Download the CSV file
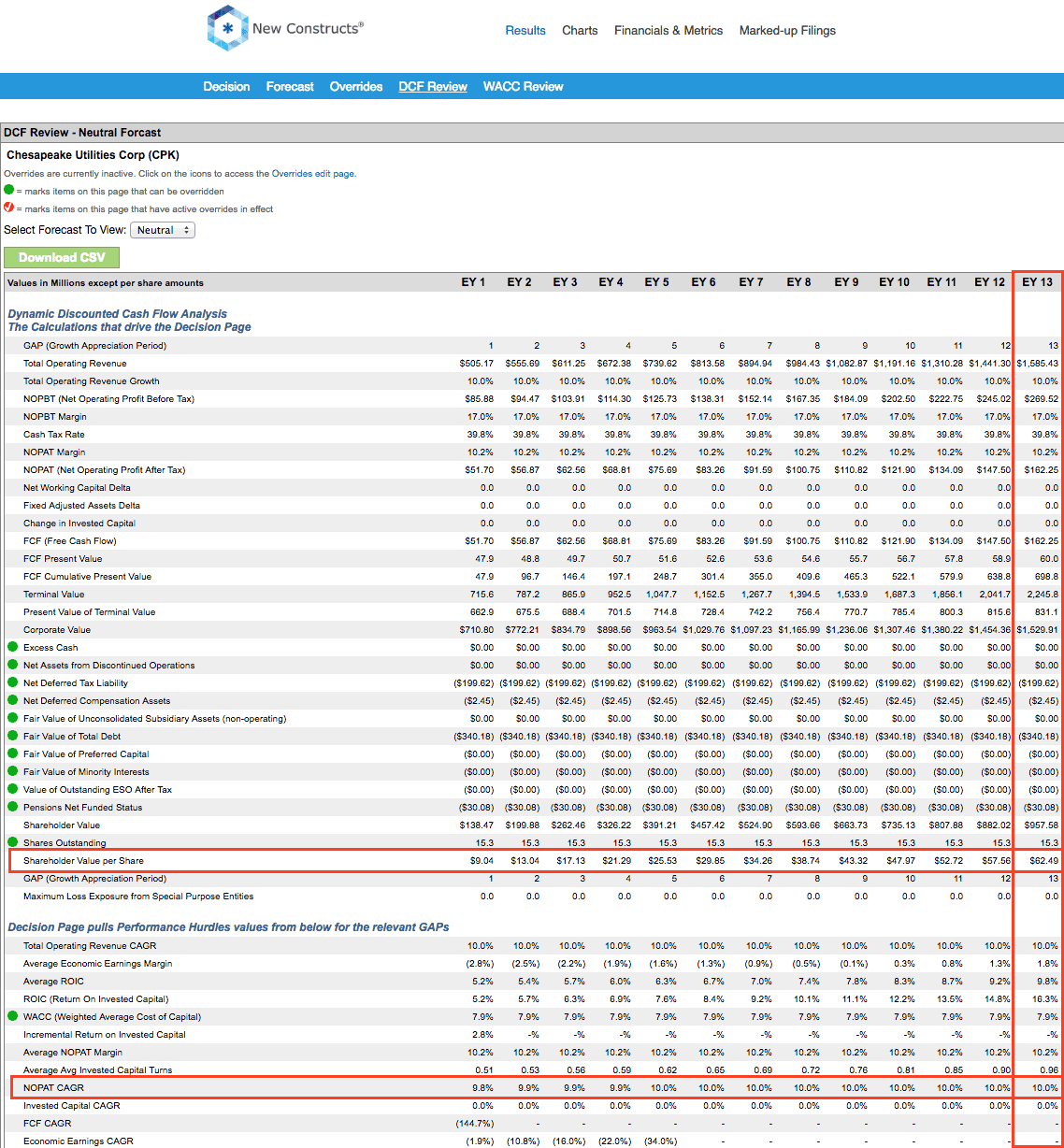1064x1148 pixels. coord(62,257)
